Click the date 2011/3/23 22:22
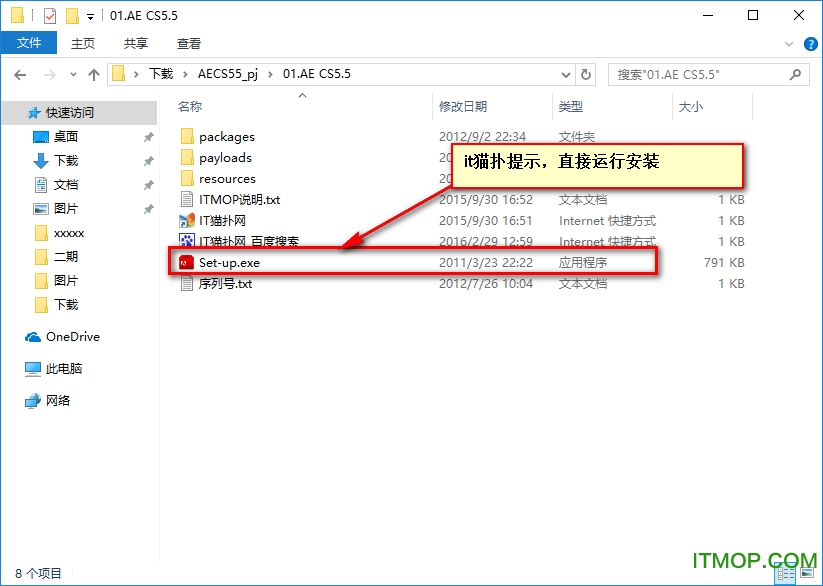Viewport: 823px width, 586px height. (x=486, y=263)
